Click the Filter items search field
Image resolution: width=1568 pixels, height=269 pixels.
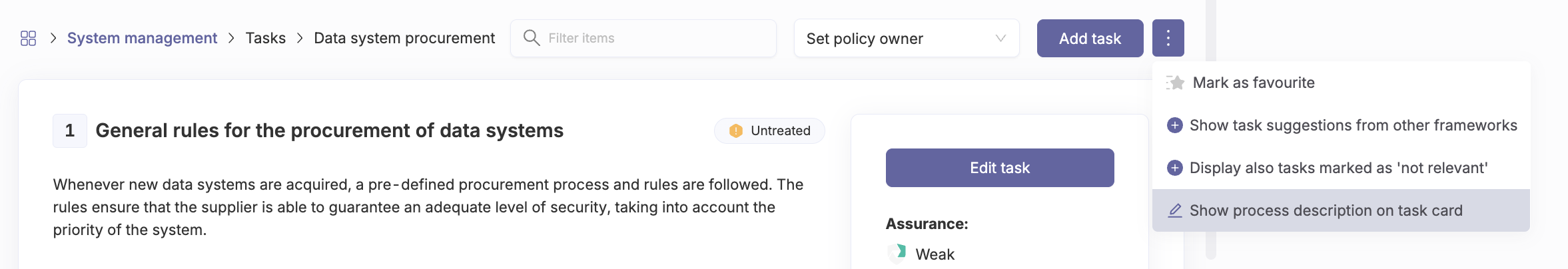click(643, 38)
